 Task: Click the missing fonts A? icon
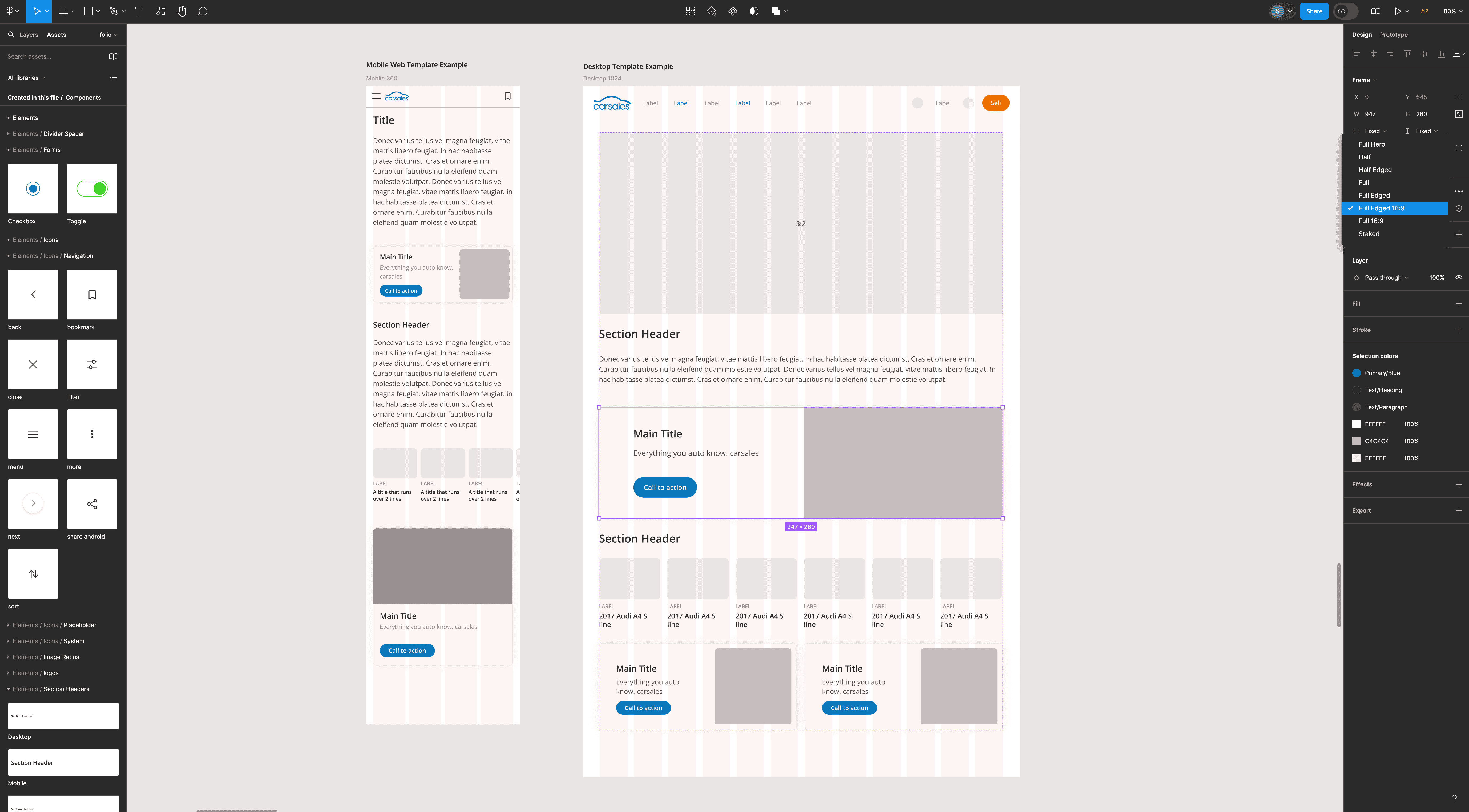click(x=1424, y=11)
